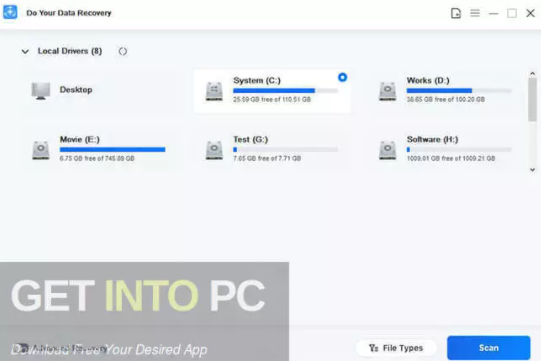Click the drive list scrollbar thumb
Screen dimensions: 541x361
pyautogui.click(x=532, y=100)
